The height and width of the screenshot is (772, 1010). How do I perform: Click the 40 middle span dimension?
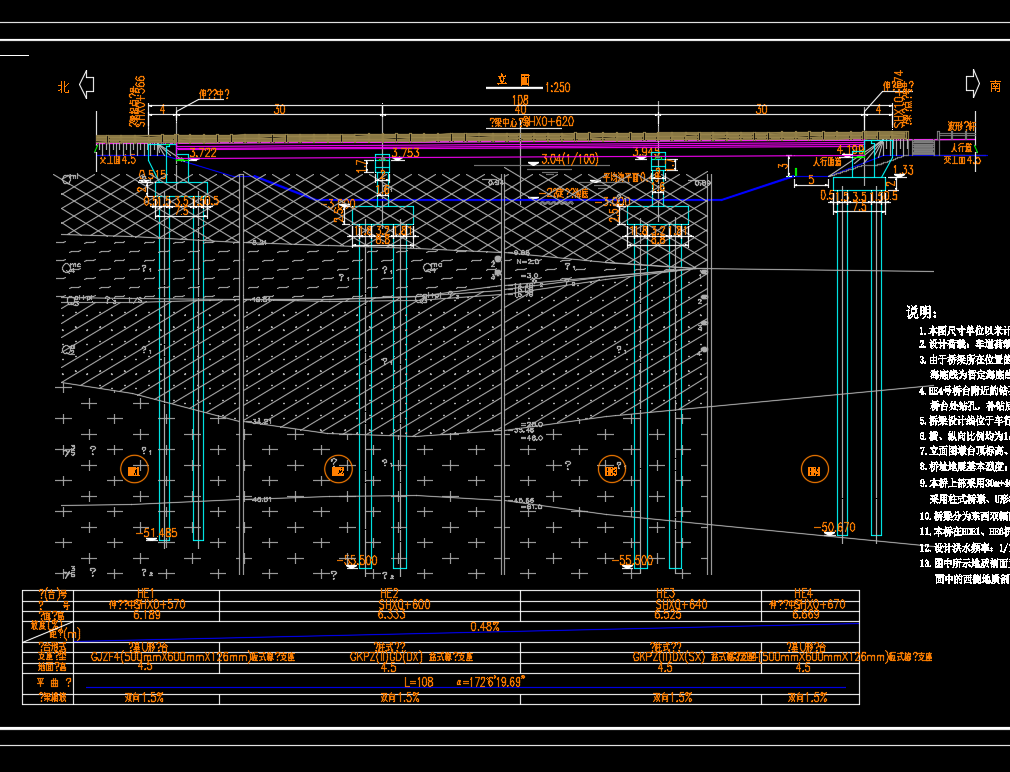520,110
